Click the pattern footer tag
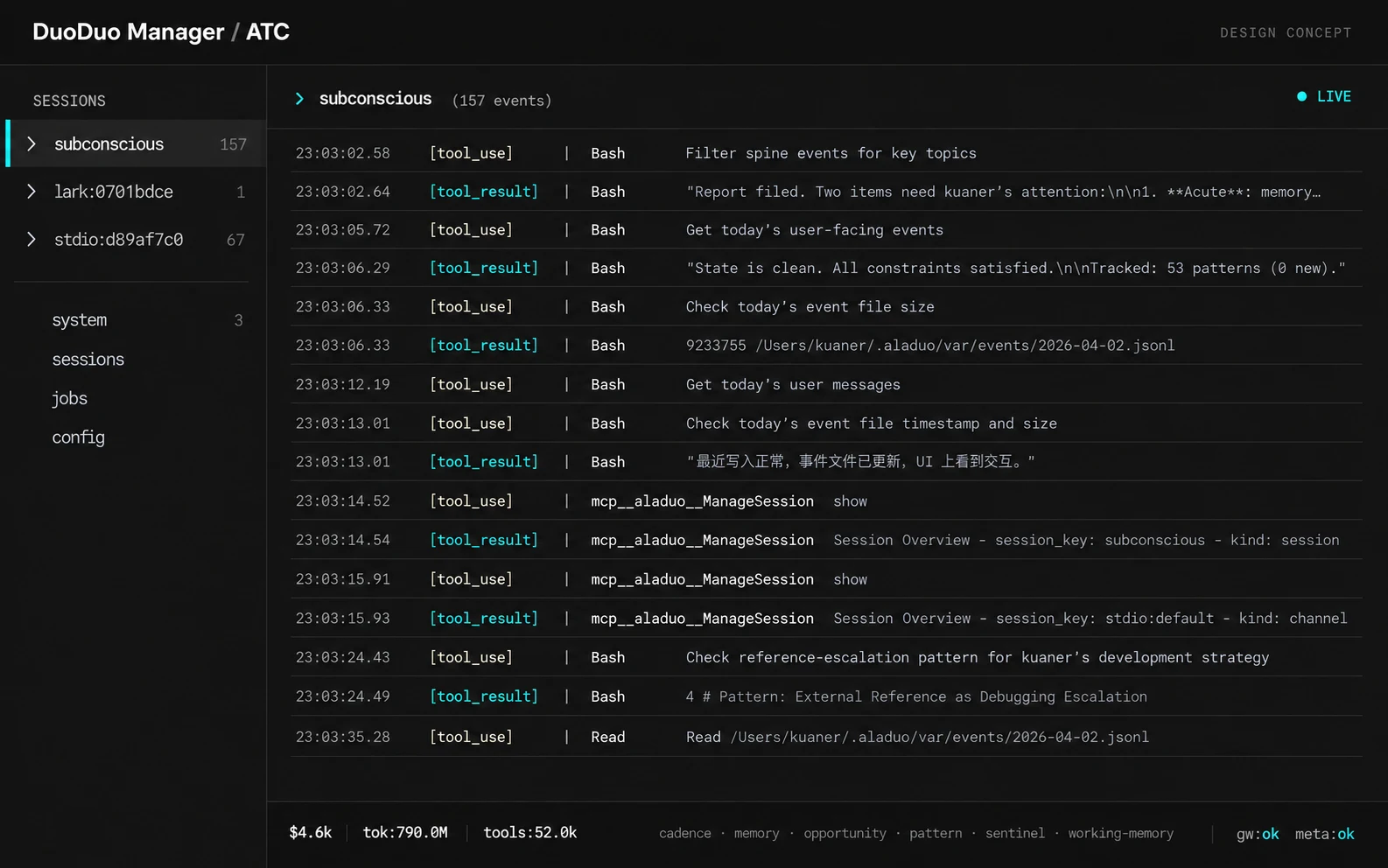Viewport: 1388px width, 868px height. pos(936,834)
